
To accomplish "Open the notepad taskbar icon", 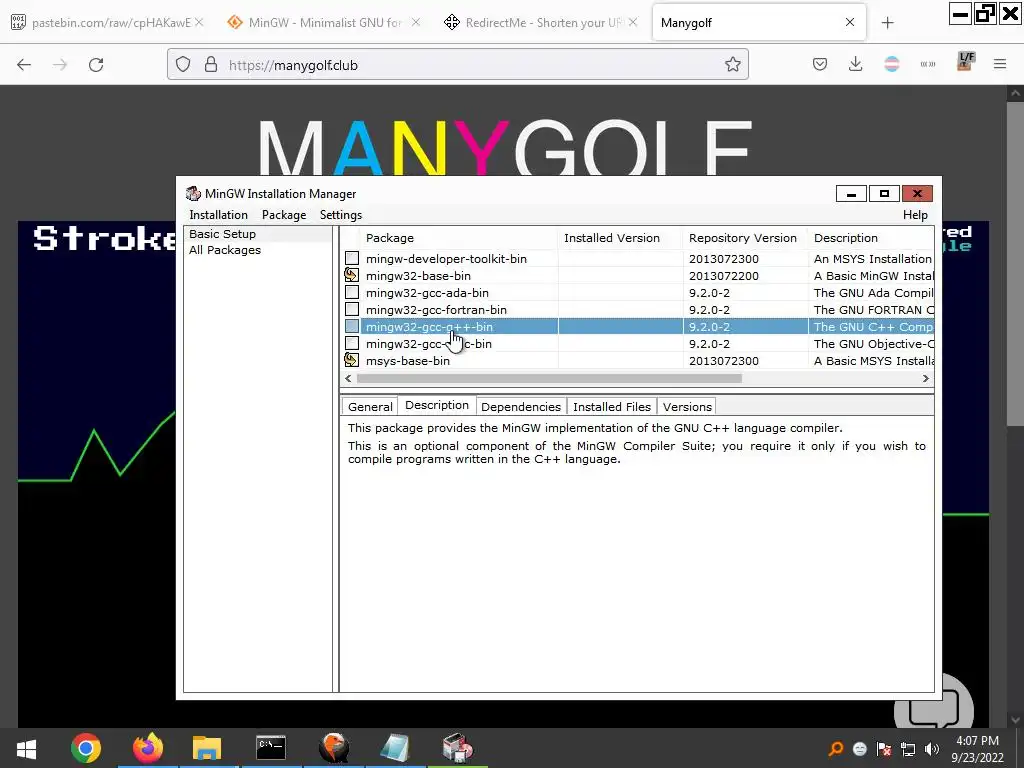I will pos(394,748).
